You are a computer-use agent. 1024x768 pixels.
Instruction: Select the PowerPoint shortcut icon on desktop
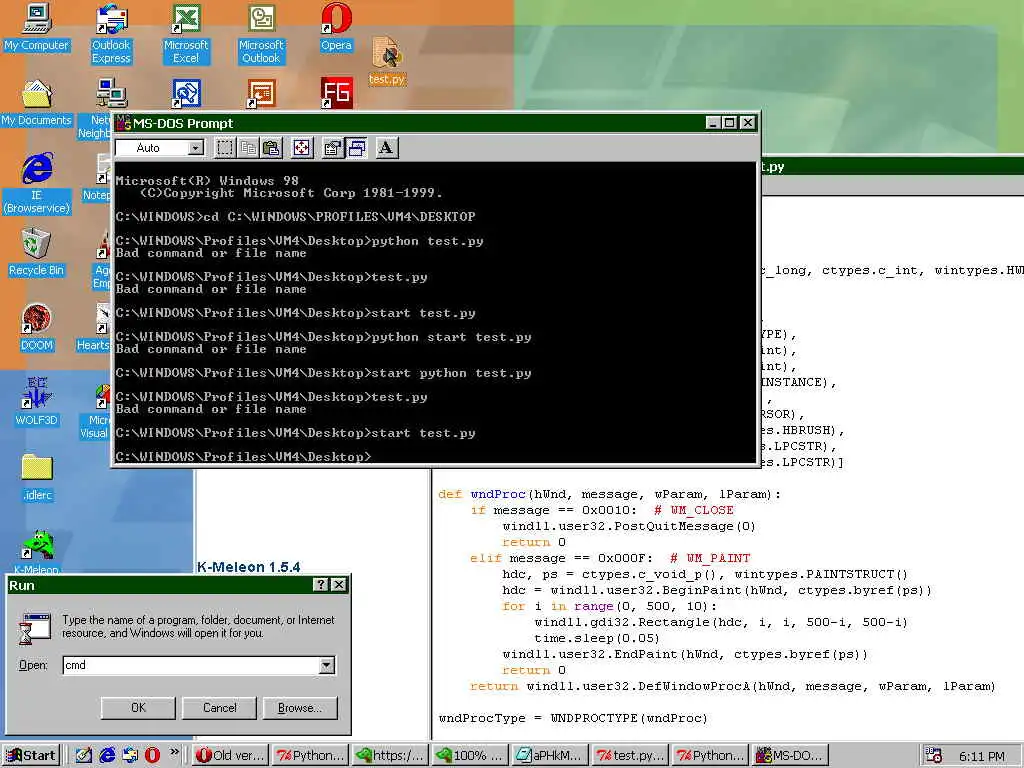tap(261, 93)
